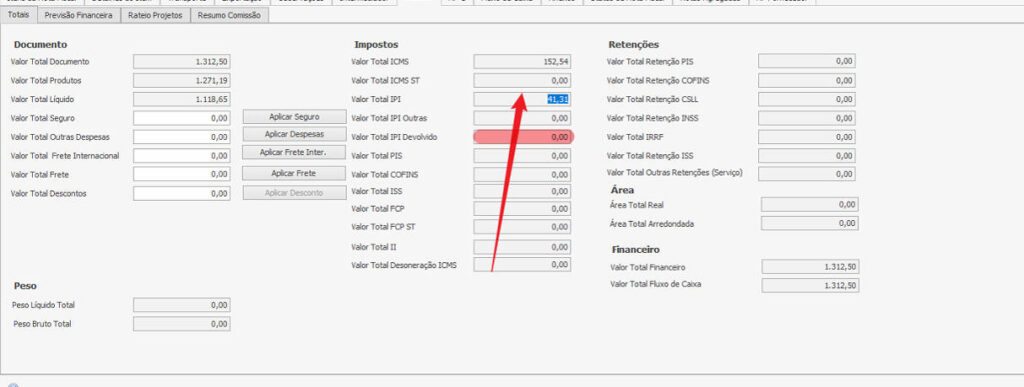Select the Valor Total Retenção INSS field
Viewport: 1024px width, 387px height.
tap(807, 118)
